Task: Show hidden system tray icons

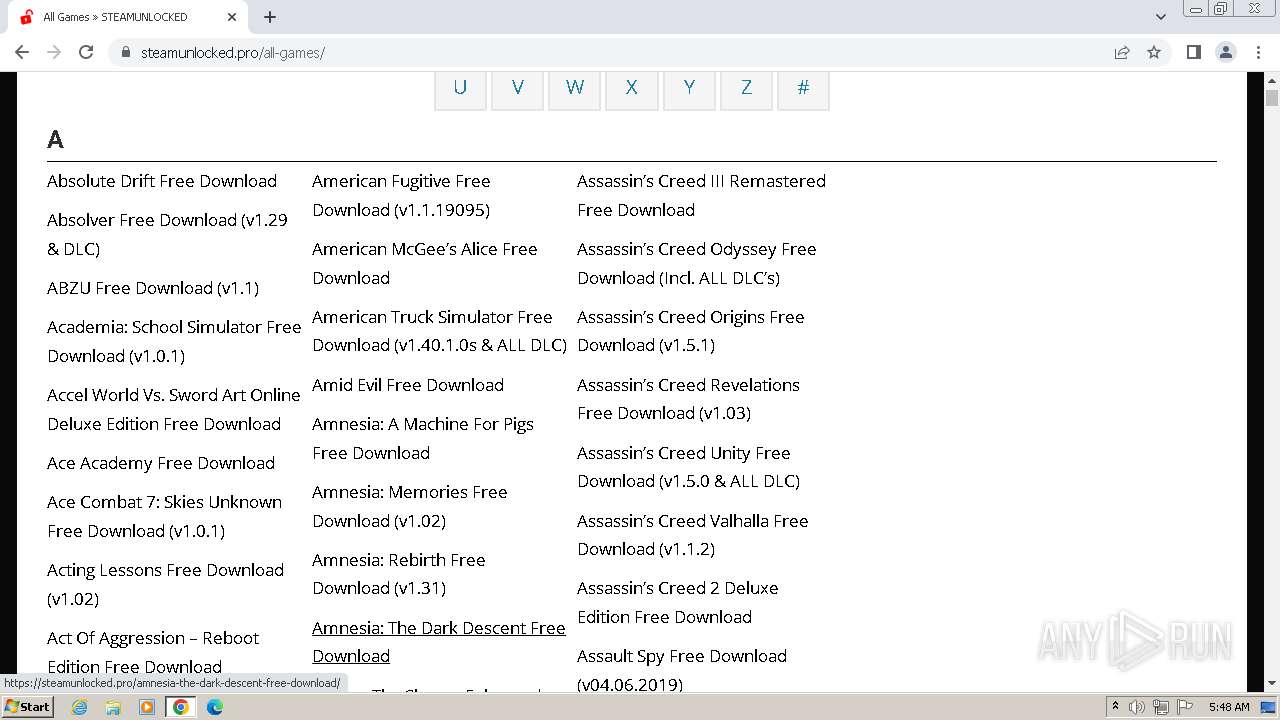Action: click(x=1115, y=707)
